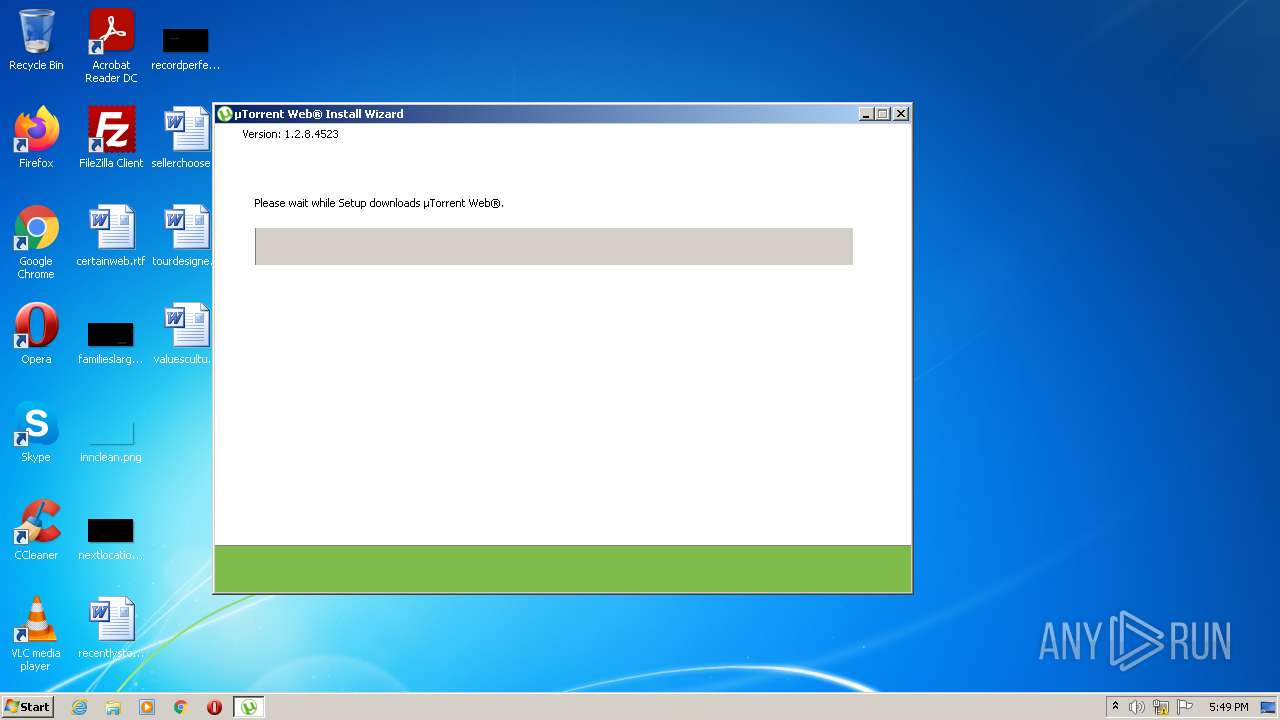1280x720 pixels.
Task: Minimize the µTorrent Web Install Wizard
Action: [866, 114]
